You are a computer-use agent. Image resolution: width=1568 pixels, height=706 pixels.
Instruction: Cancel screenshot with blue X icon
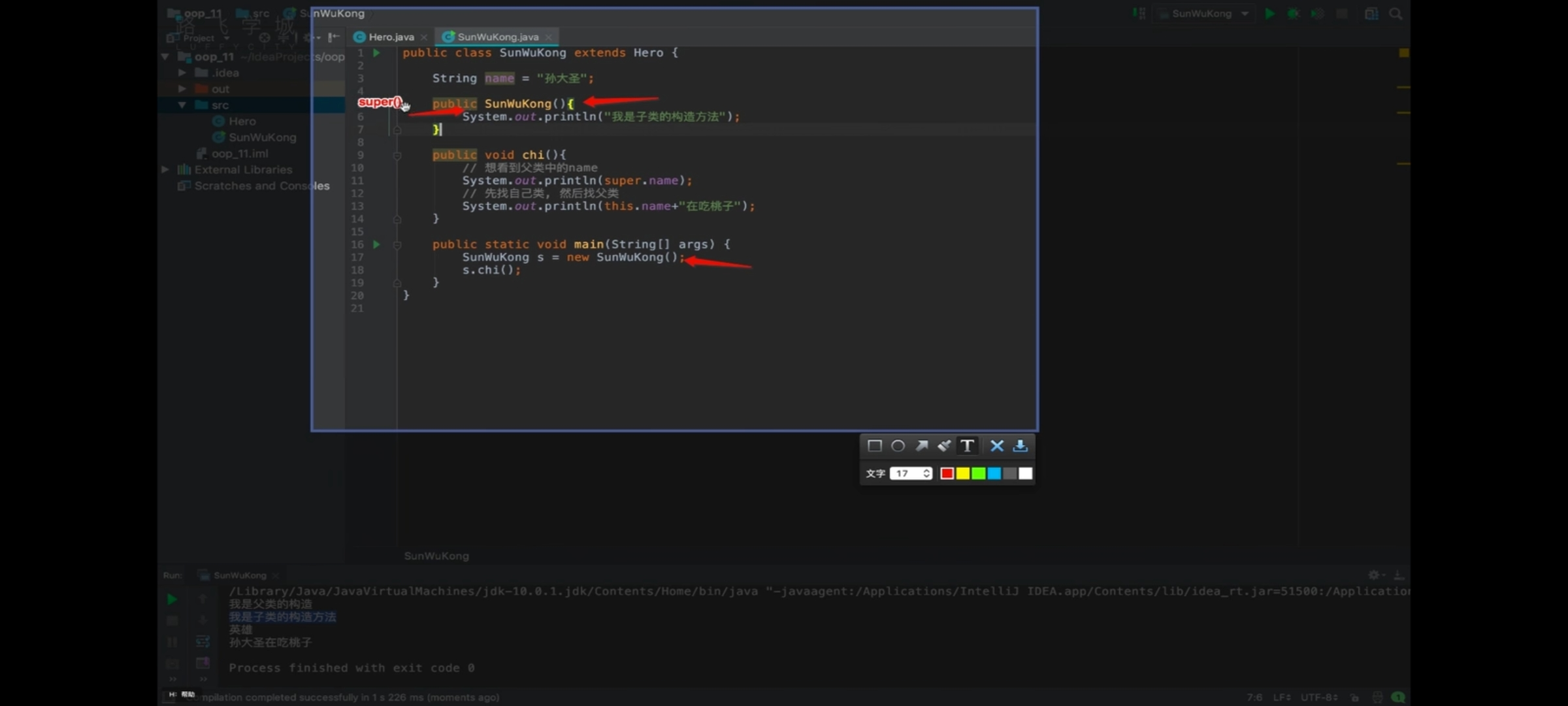996,446
